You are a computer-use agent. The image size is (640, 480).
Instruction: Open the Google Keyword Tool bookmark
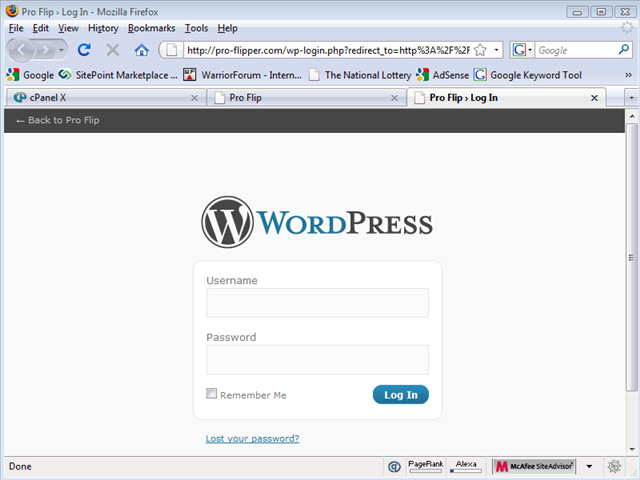(528, 75)
